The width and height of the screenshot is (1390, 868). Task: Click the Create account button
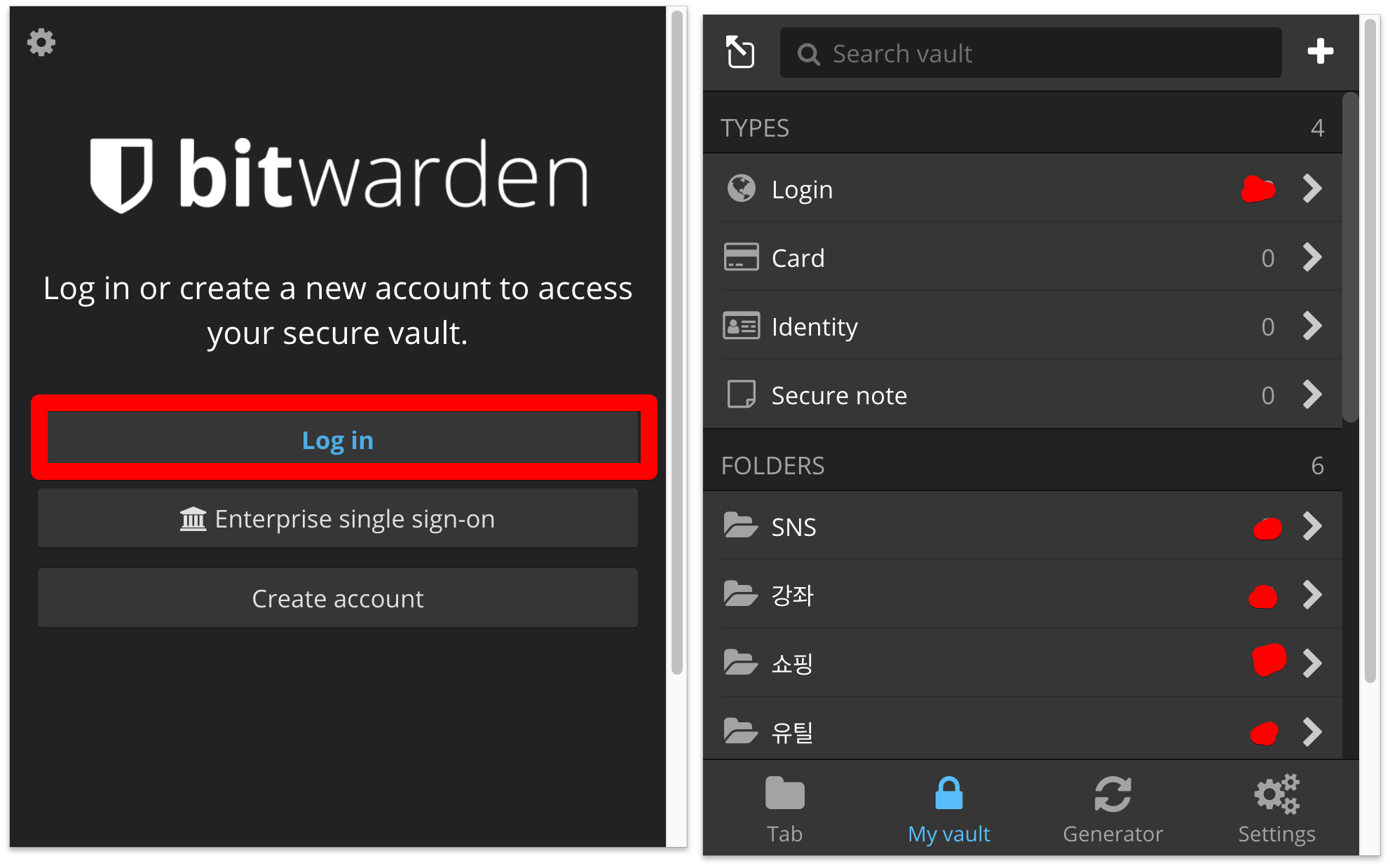(x=338, y=598)
